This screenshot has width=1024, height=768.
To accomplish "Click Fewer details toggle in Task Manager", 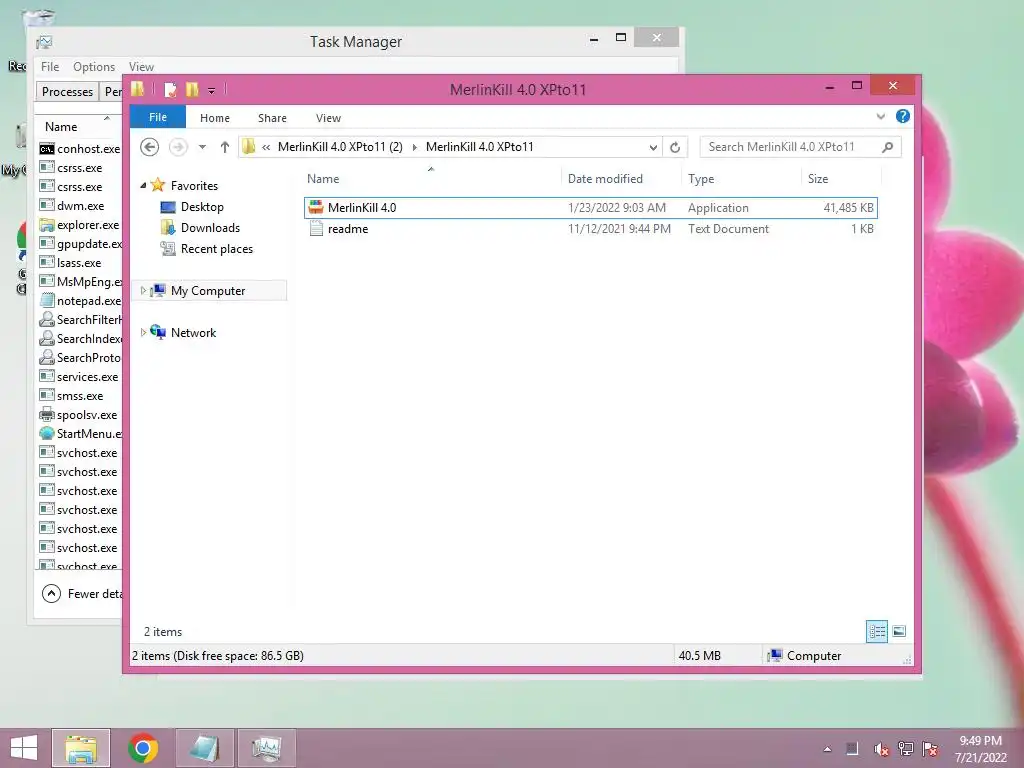I will point(82,594).
